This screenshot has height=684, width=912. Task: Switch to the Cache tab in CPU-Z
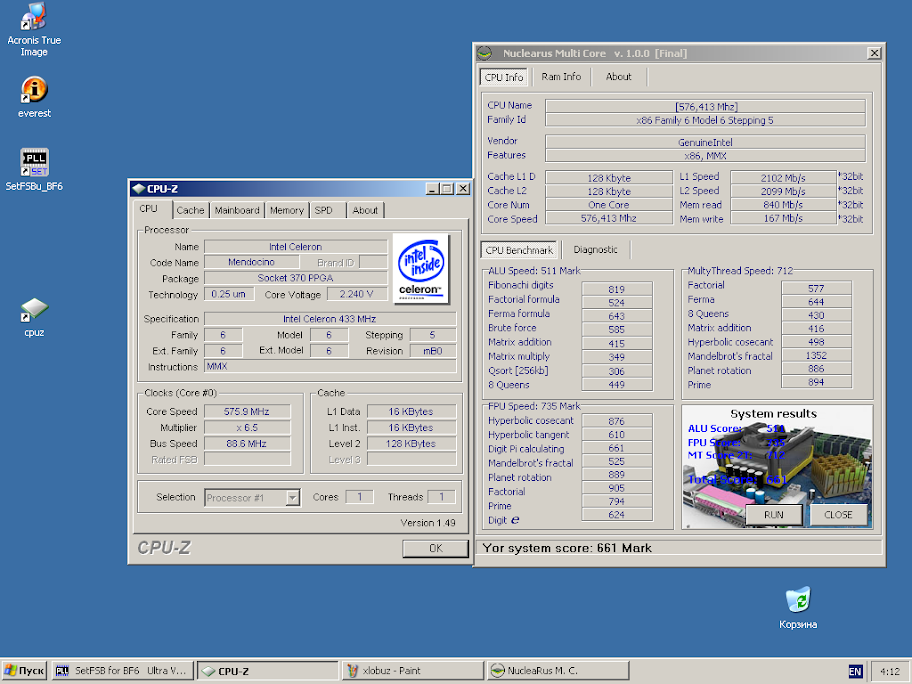point(190,210)
